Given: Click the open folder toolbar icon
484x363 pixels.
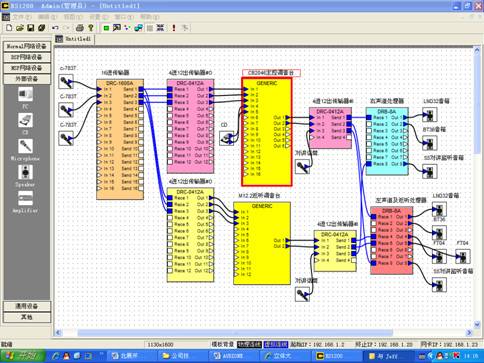Looking at the screenshot, I should (20, 28).
